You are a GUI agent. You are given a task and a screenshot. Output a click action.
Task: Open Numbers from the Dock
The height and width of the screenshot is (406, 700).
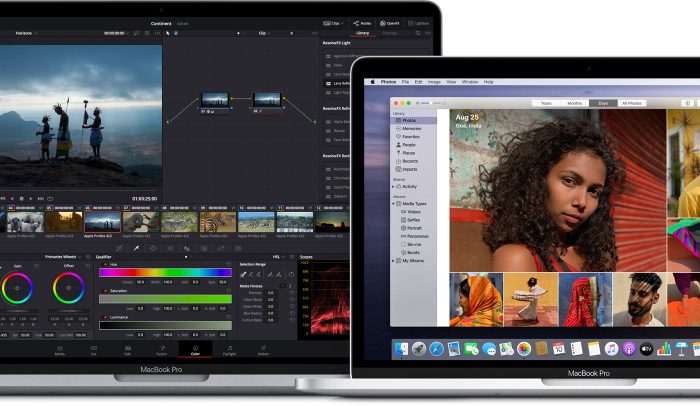pos(664,349)
